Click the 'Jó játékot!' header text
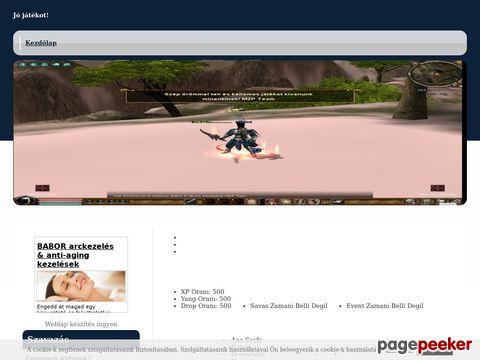This screenshot has width=480, height=360. click(31, 15)
